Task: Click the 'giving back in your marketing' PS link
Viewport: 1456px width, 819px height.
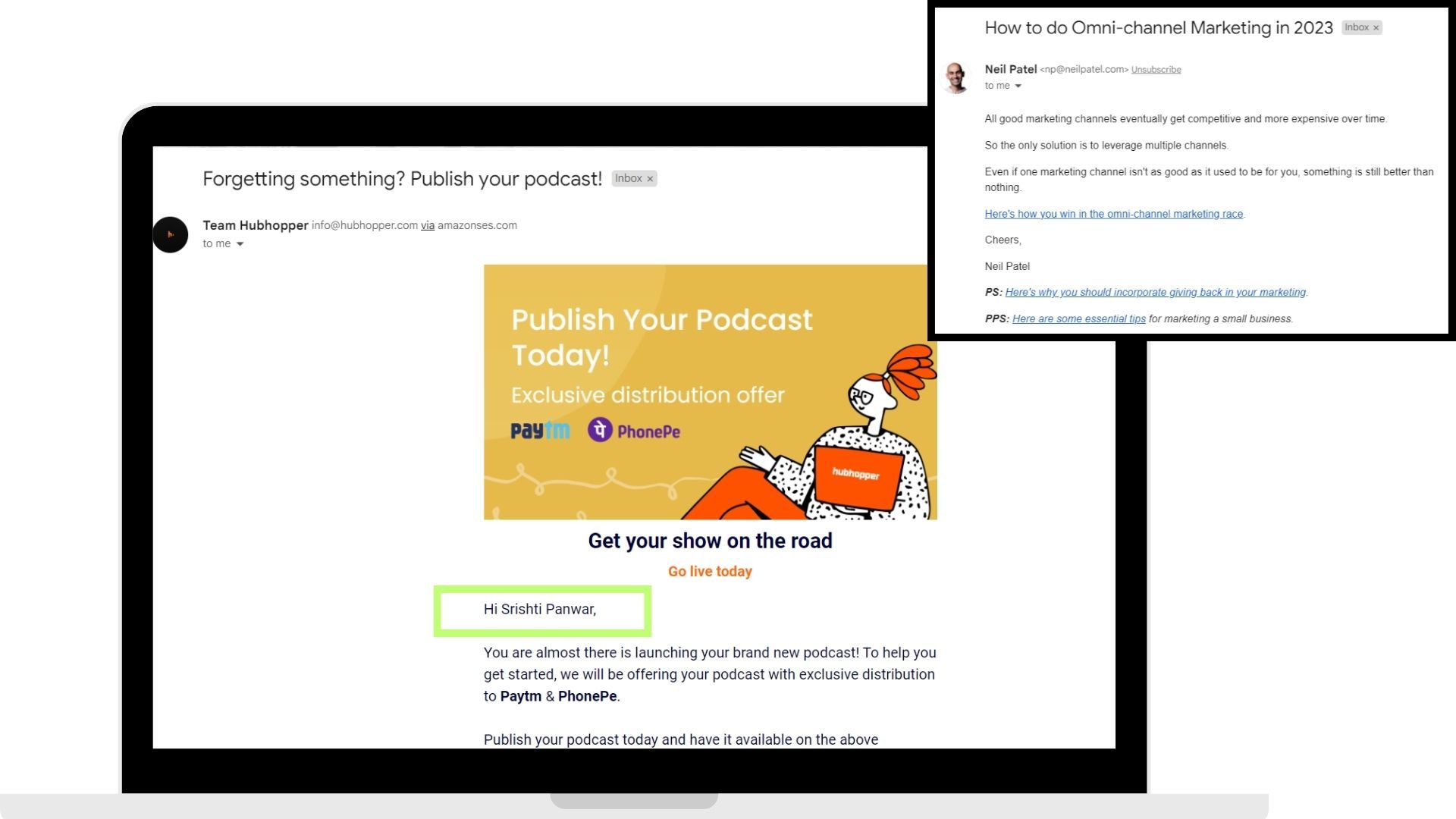Action: (x=1156, y=292)
